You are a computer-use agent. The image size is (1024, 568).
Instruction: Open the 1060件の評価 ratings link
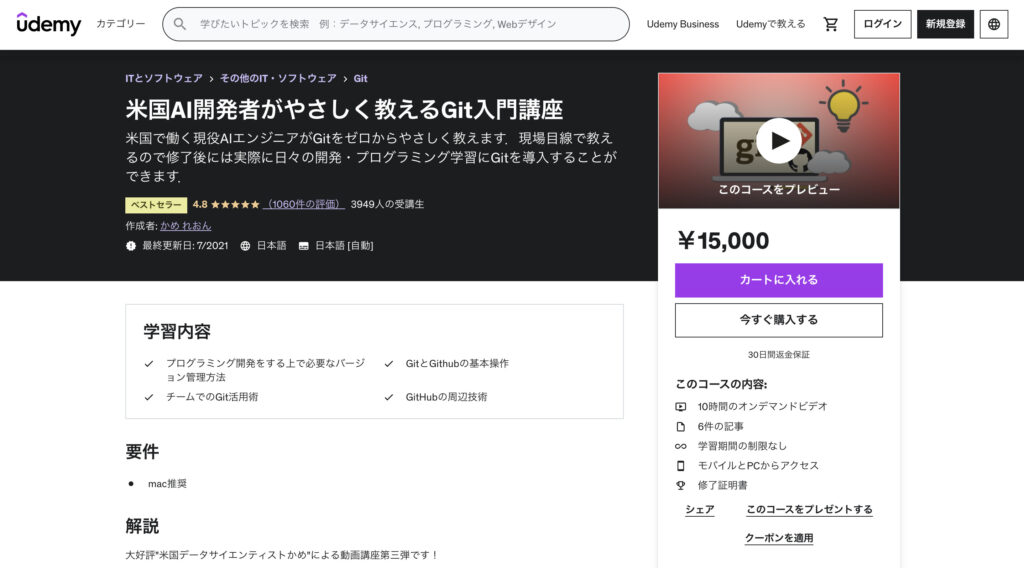click(304, 204)
